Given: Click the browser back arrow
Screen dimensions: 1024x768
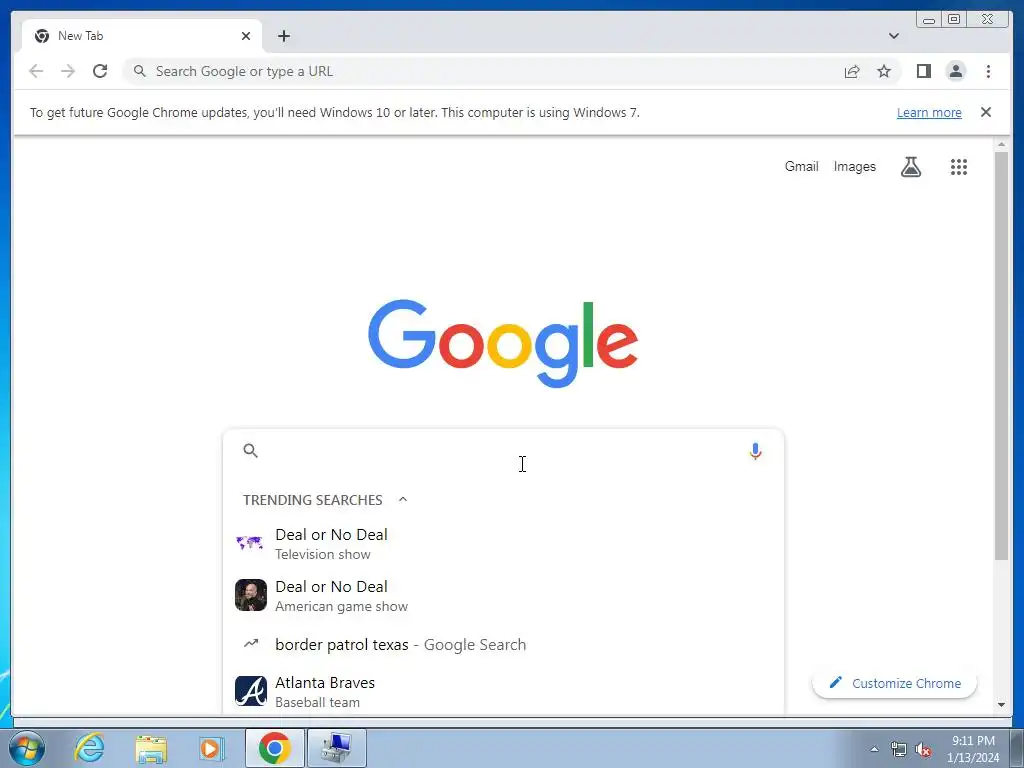Looking at the screenshot, I should tap(36, 71).
